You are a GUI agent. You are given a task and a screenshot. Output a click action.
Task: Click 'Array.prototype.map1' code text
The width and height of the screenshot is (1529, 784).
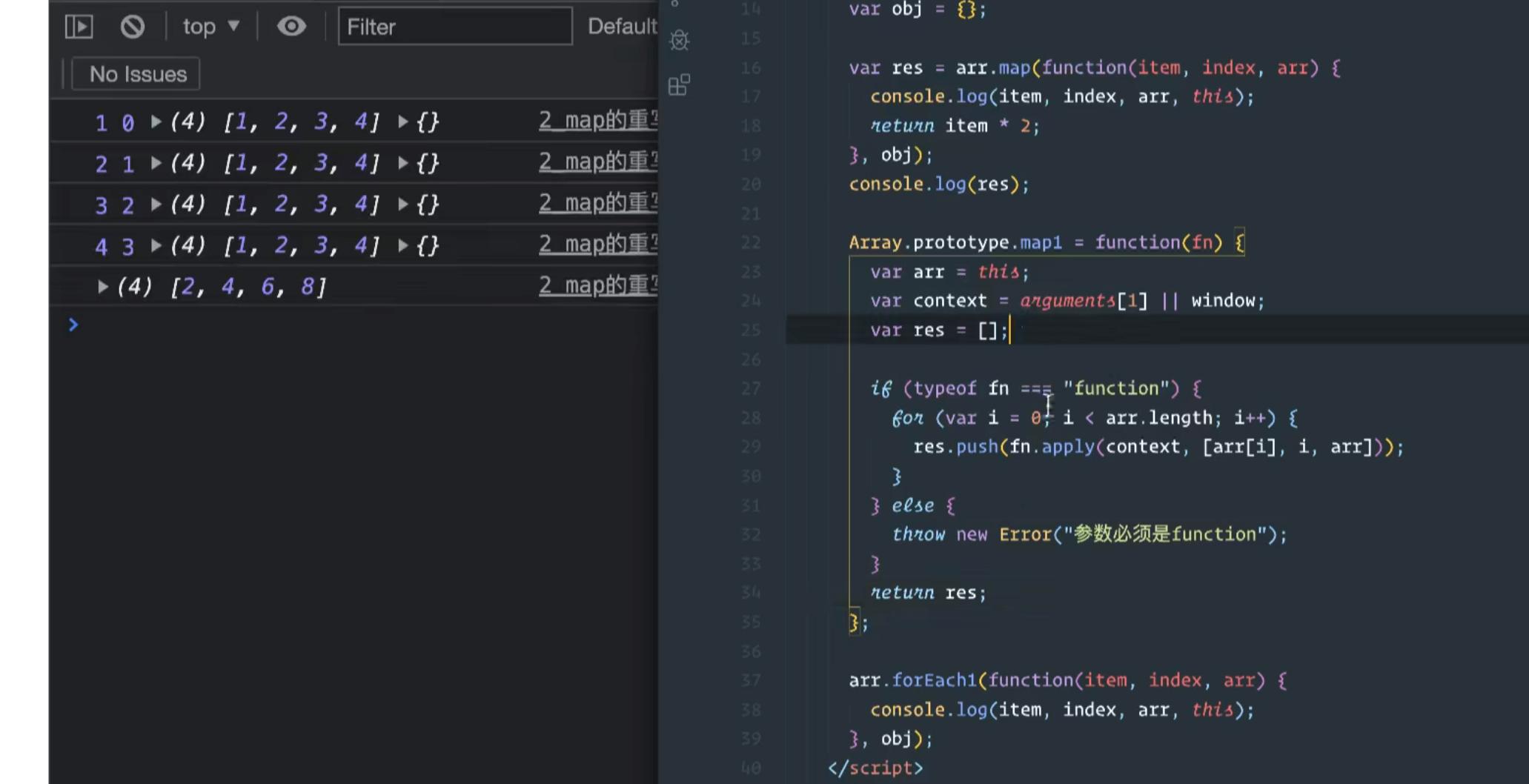[x=955, y=242]
